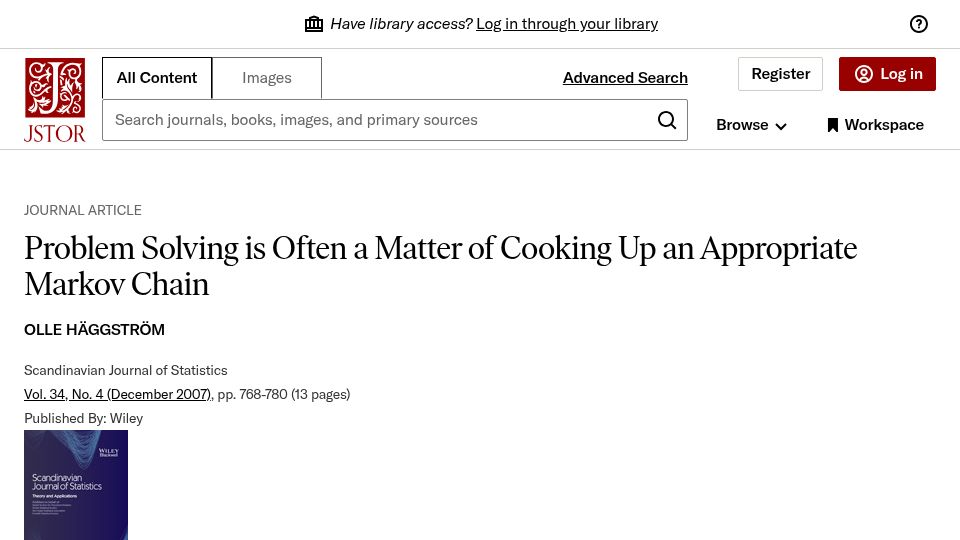
Task: Click the red Log in button
Action: (887, 74)
